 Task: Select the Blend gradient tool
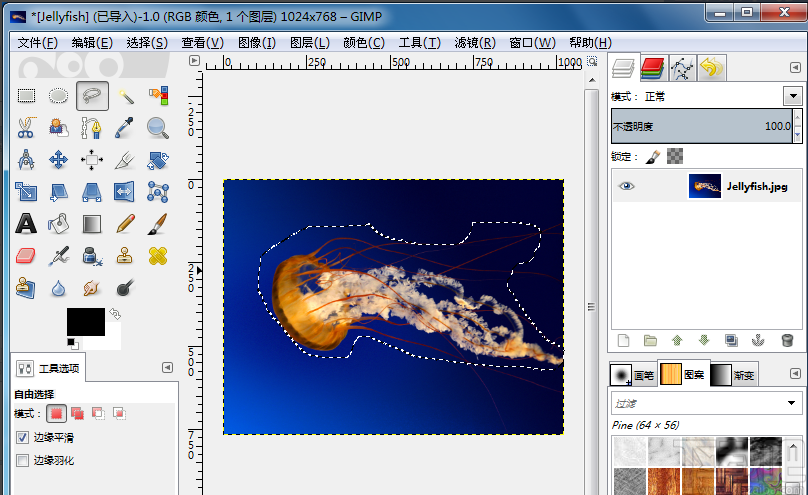pos(91,224)
